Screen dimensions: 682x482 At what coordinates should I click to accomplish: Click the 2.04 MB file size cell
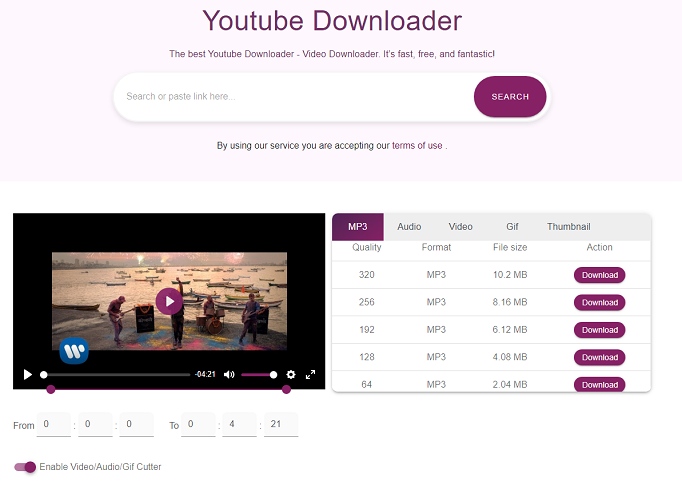[x=510, y=385]
